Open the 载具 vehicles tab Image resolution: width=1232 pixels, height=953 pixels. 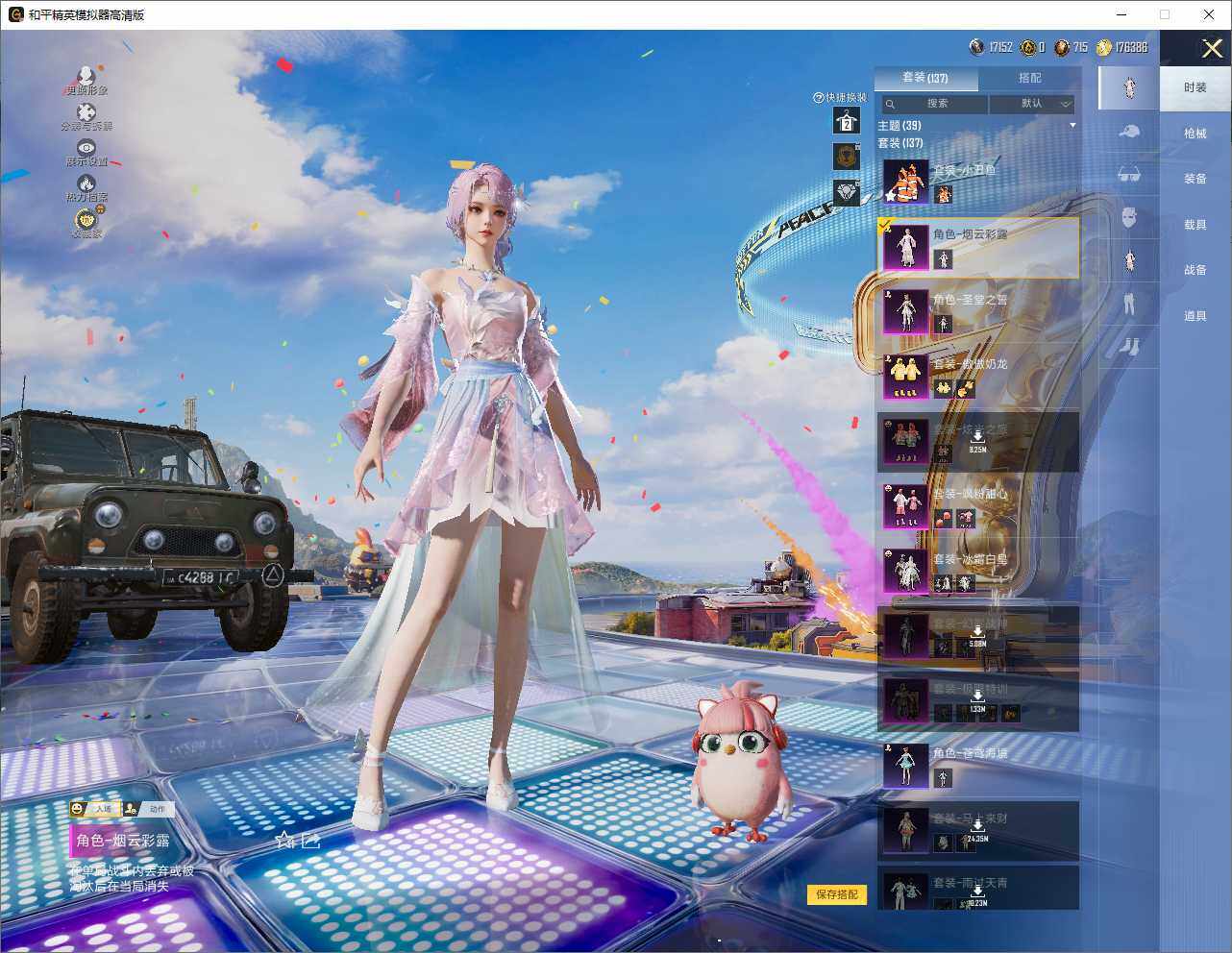1195,225
